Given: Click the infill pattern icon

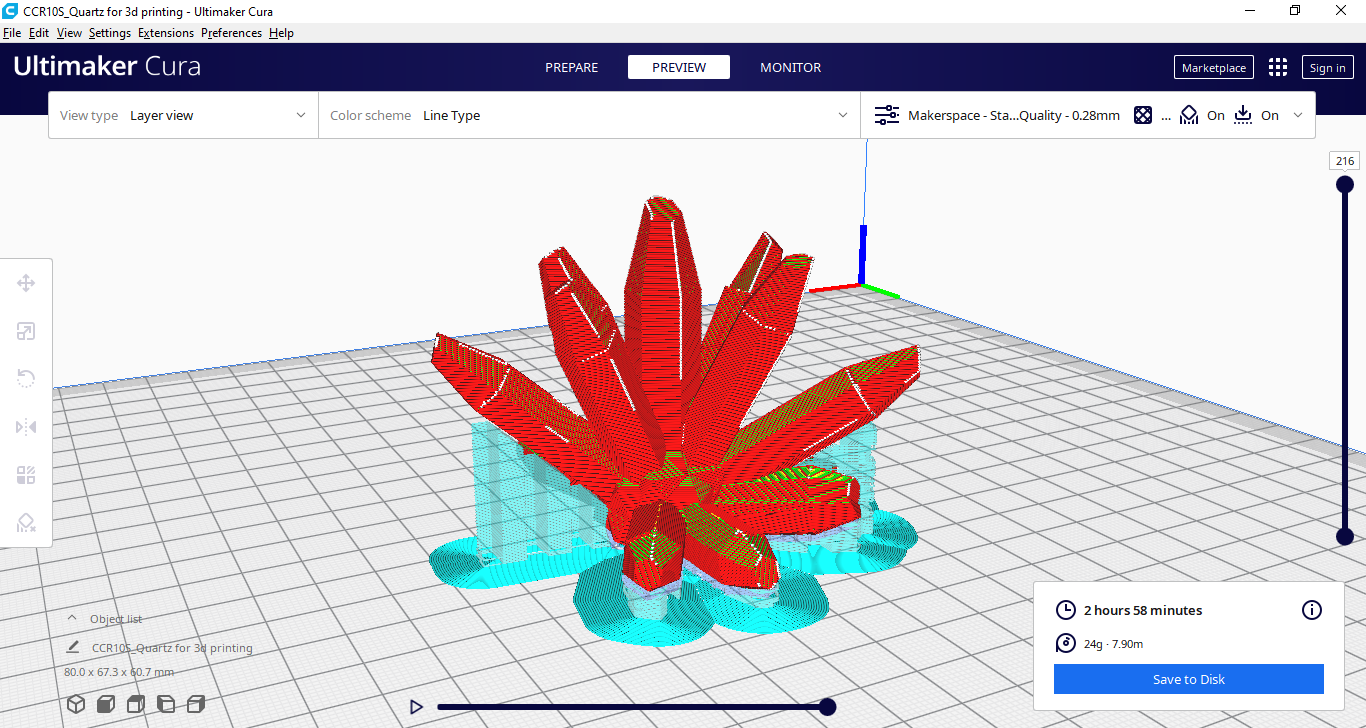Looking at the screenshot, I should pos(1143,115).
